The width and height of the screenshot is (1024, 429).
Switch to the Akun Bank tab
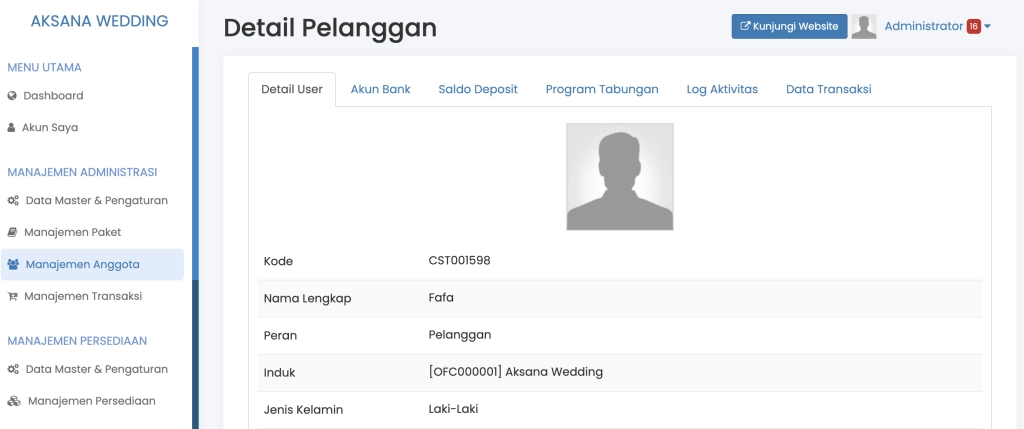click(x=380, y=89)
